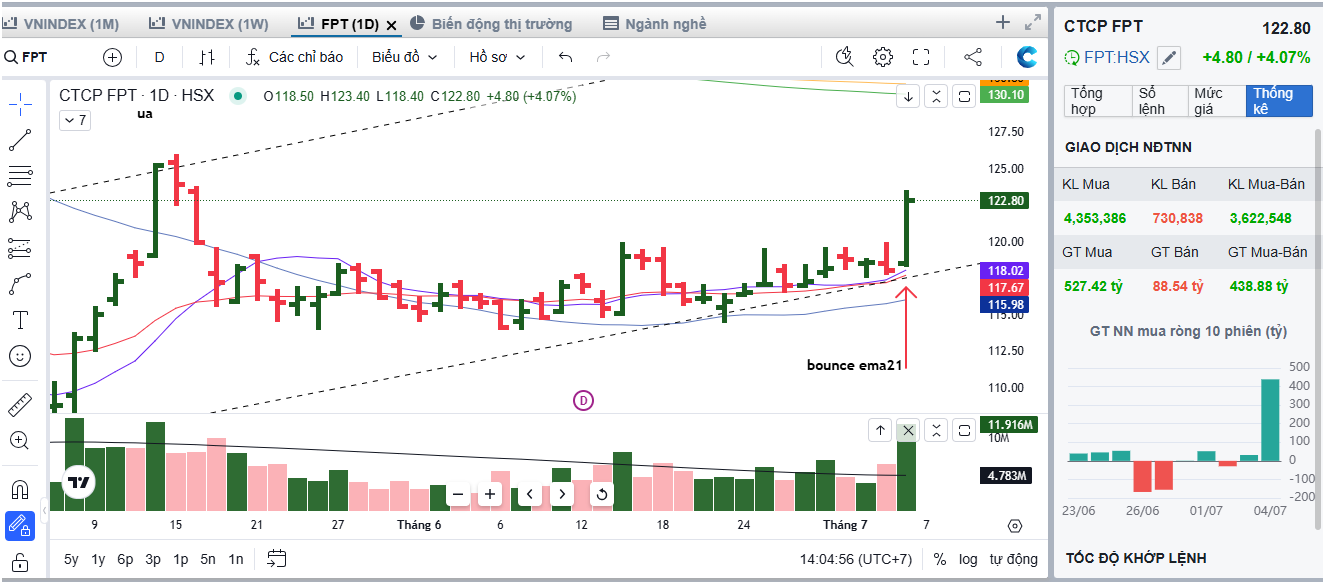Switch to VNINDEX (1W) tab

[x=209, y=23]
